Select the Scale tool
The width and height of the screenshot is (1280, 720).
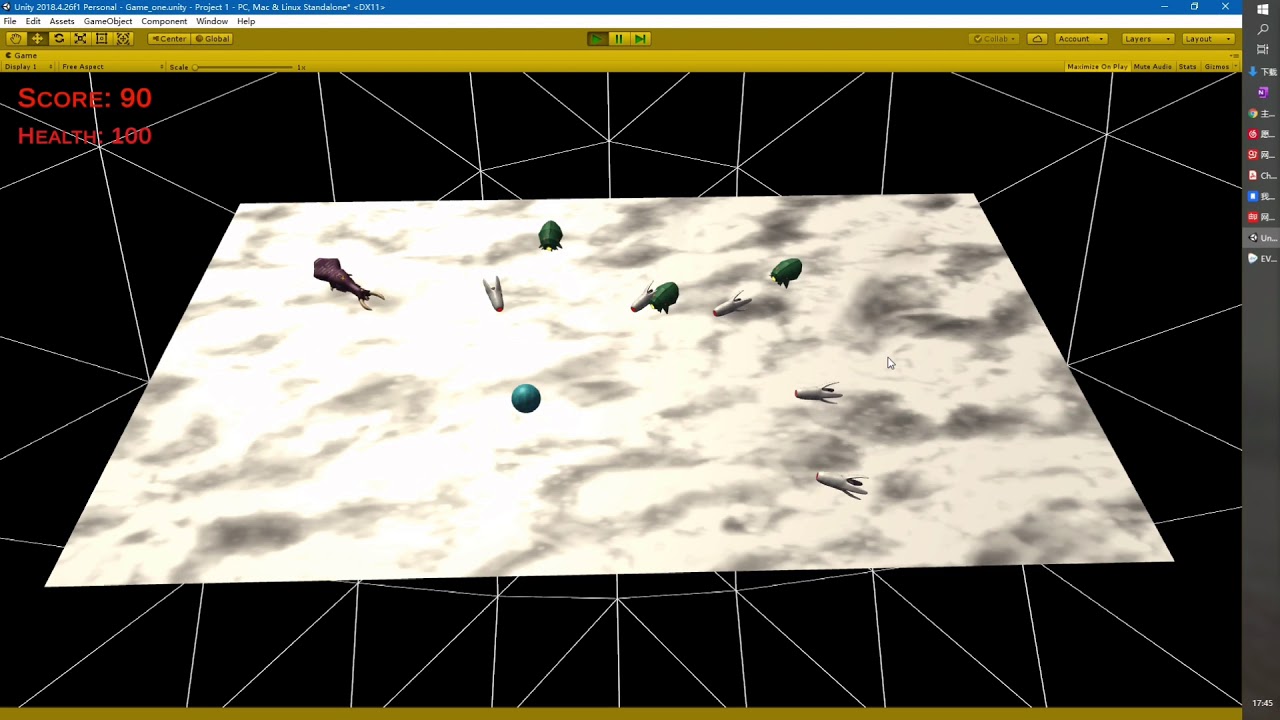point(80,38)
